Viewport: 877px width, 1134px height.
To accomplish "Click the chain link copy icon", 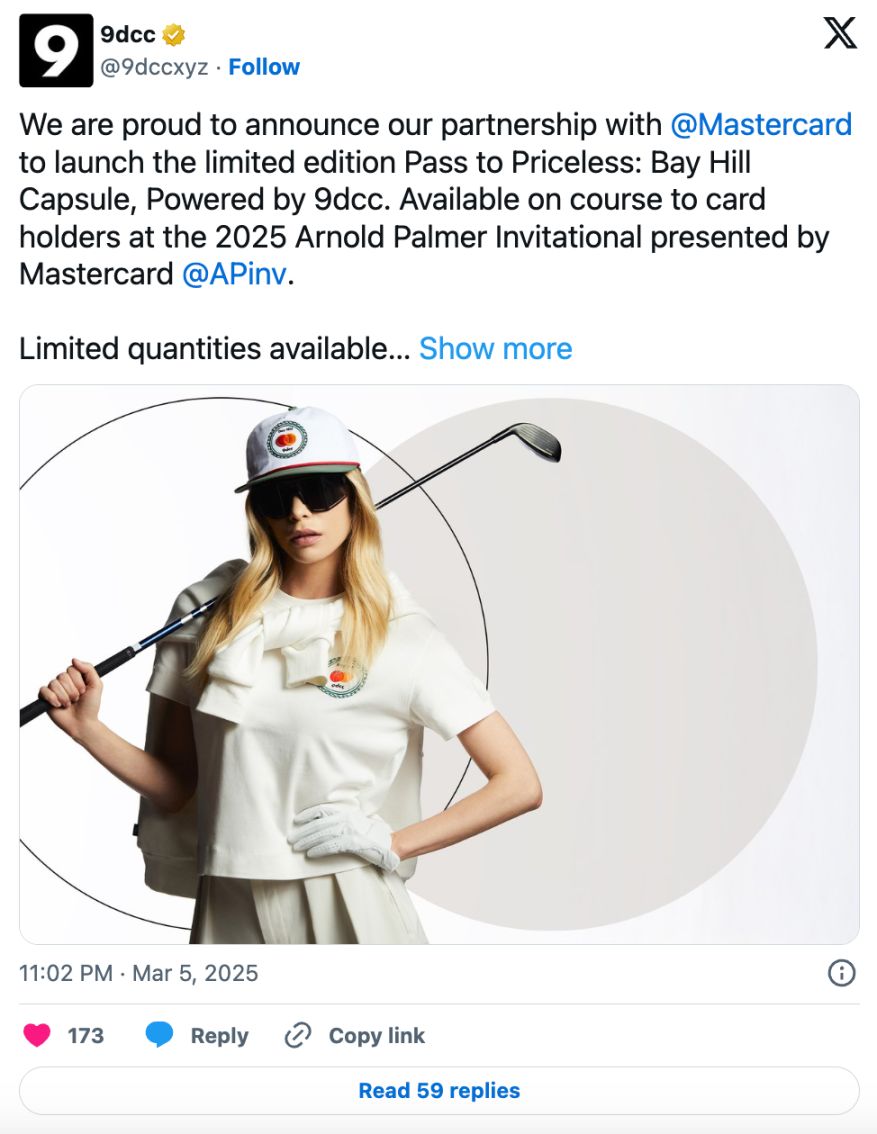I will click(x=297, y=1036).
